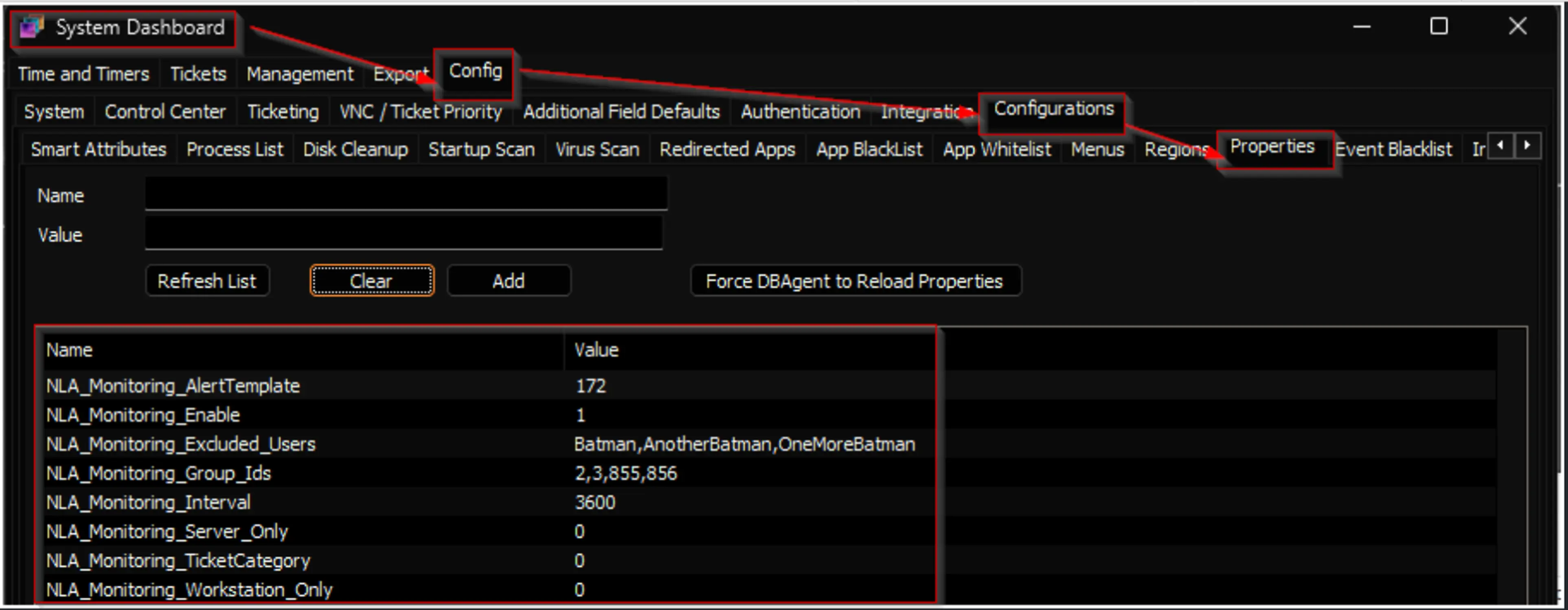Screen dimensions: 1568x610
Task: Select VNC / Ticket Priority tab
Action: (421, 112)
